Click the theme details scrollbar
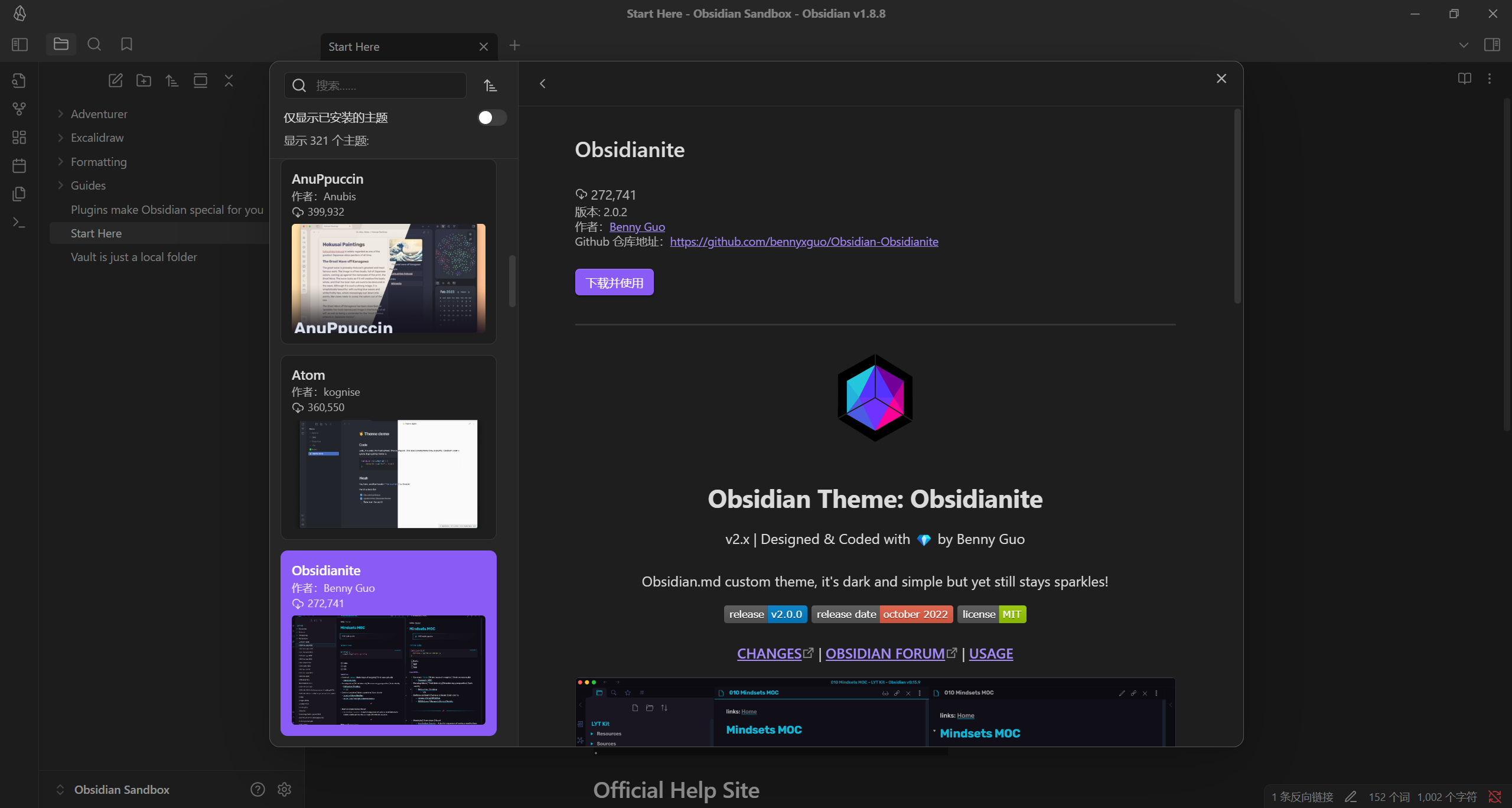1512x808 pixels. point(1237,206)
